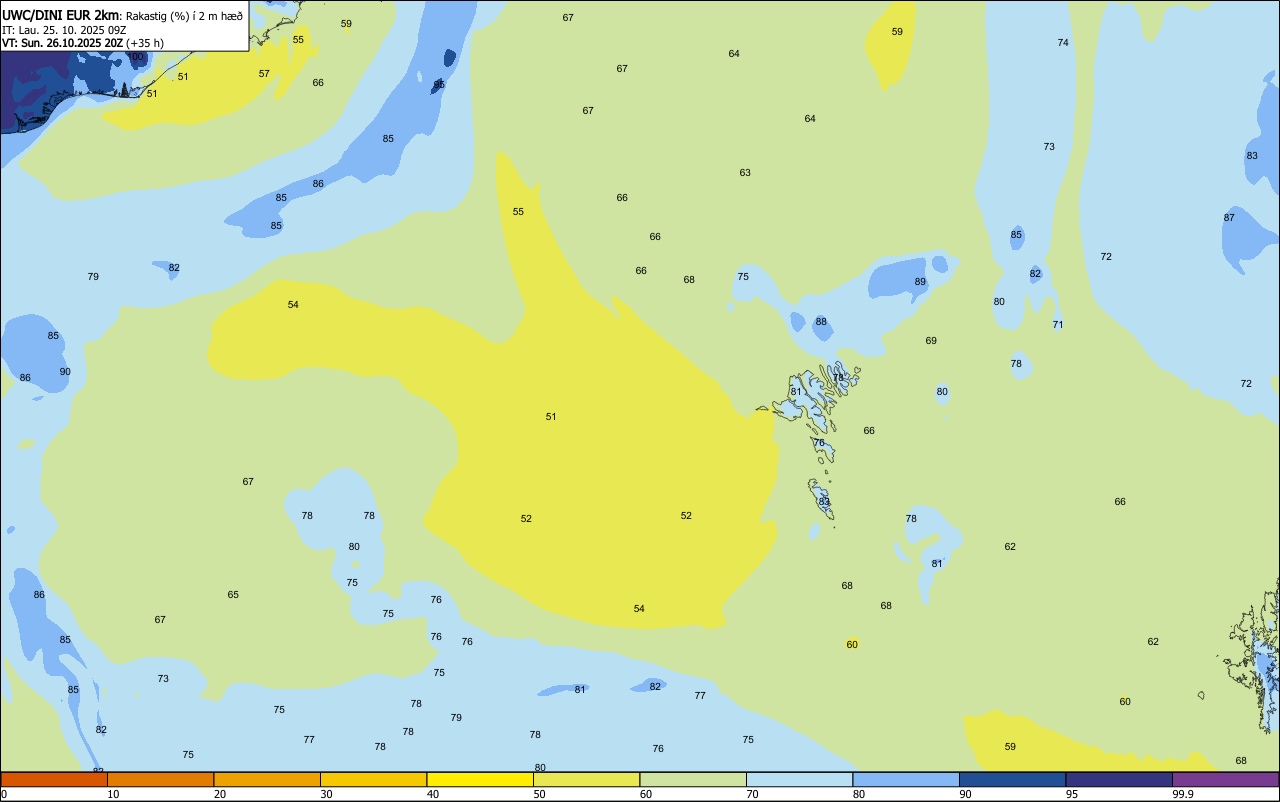Click the bright yellow 40–50 legend swatch

(480, 779)
